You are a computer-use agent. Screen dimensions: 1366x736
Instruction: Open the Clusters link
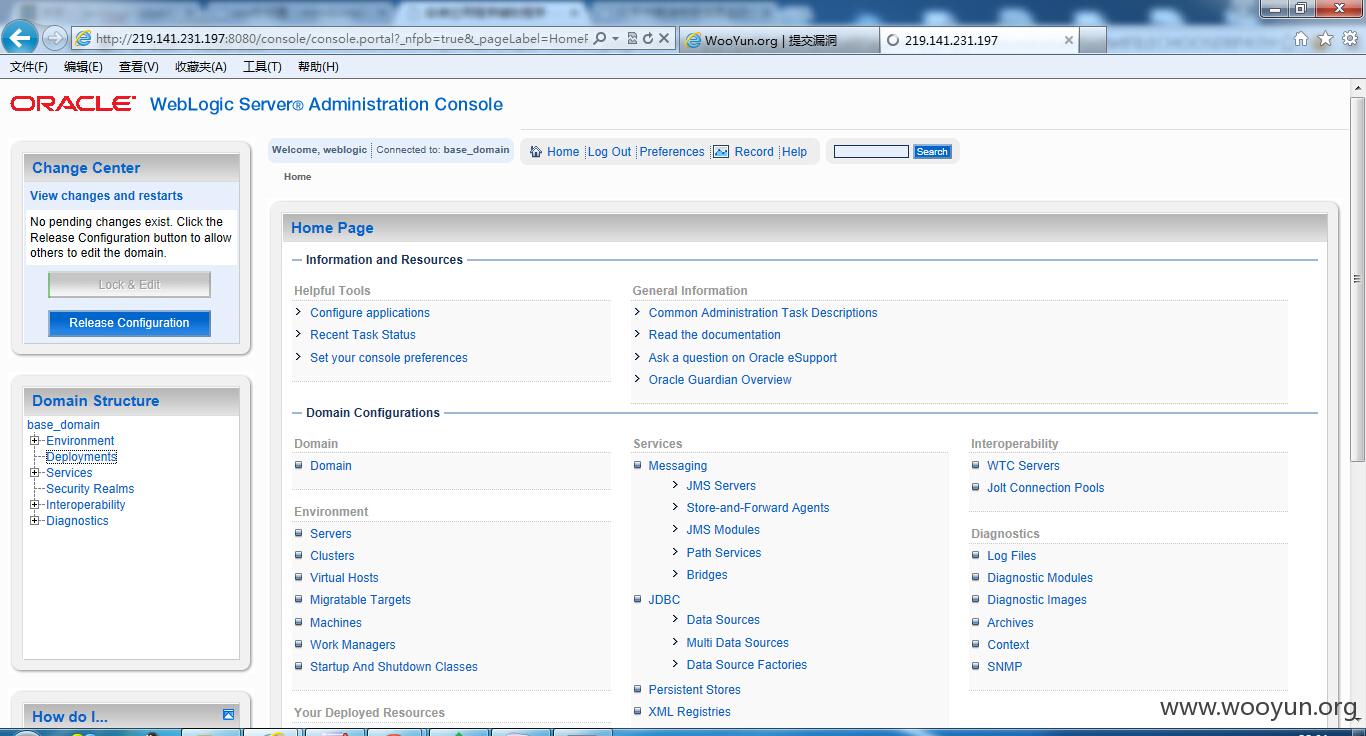[332, 556]
